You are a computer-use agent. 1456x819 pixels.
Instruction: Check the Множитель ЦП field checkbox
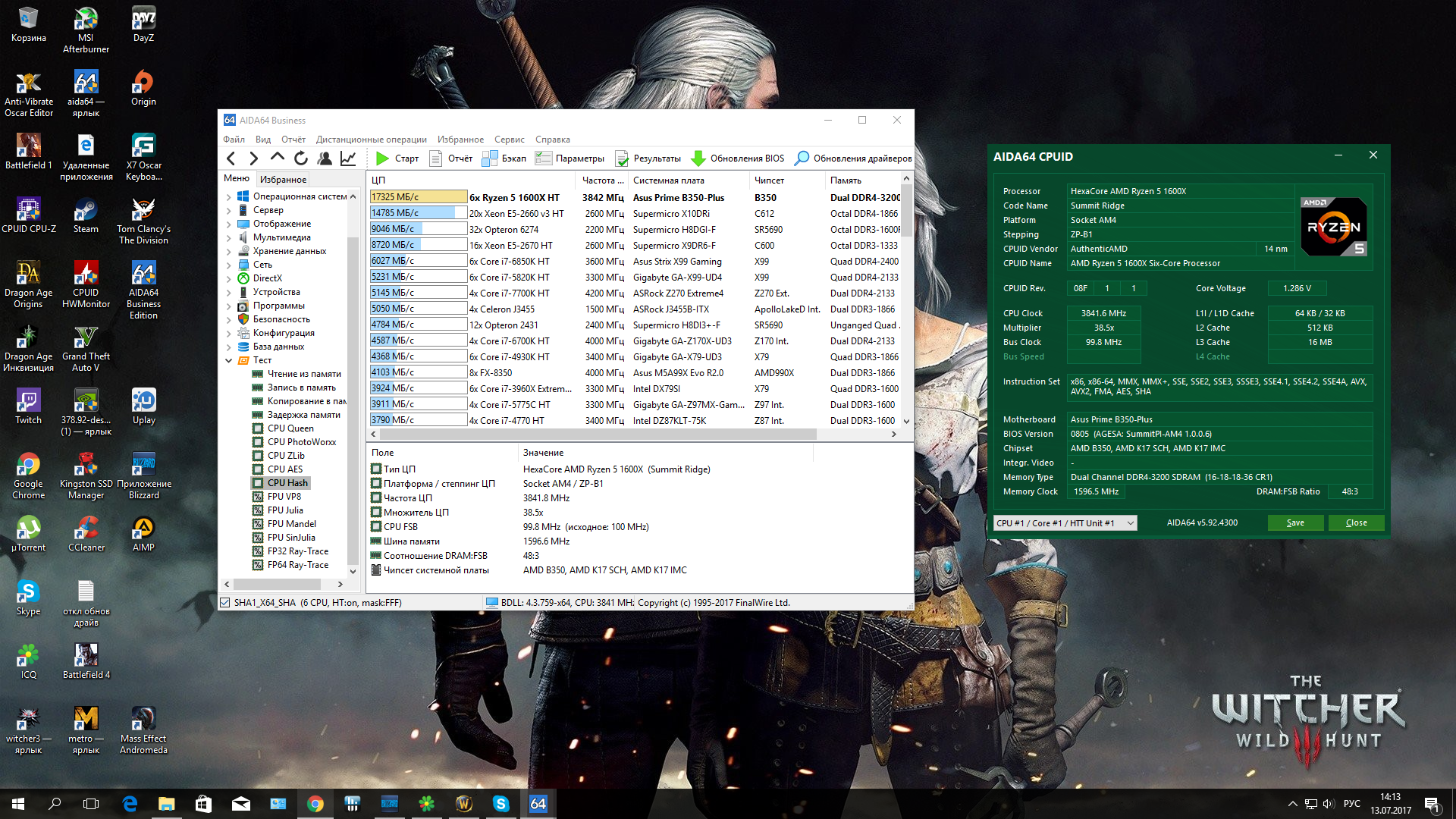pyautogui.click(x=376, y=513)
